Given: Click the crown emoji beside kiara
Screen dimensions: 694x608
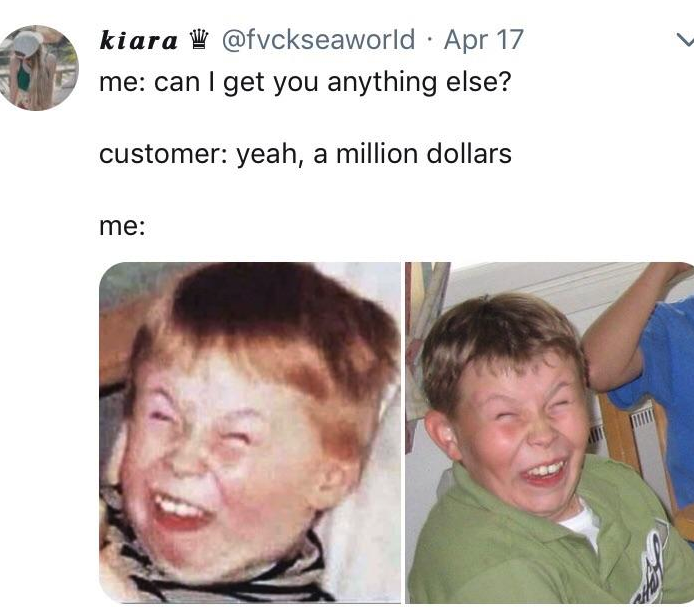Looking at the screenshot, I should coord(199,39).
